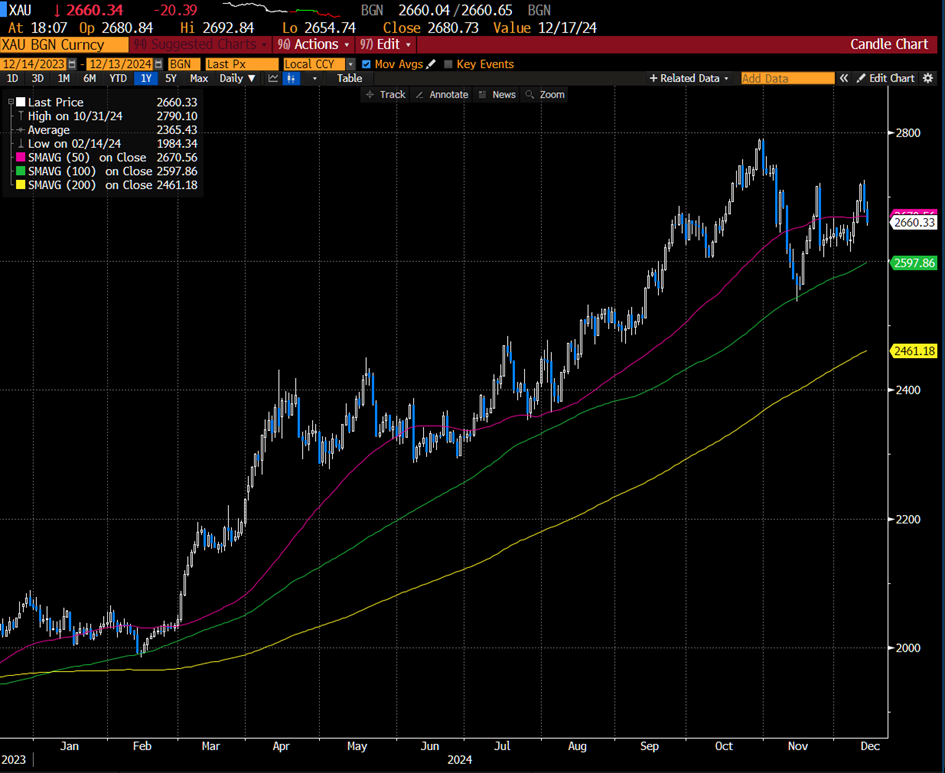Image resolution: width=945 pixels, height=773 pixels.
Task: Select the 1M time range tab
Action: point(63,78)
